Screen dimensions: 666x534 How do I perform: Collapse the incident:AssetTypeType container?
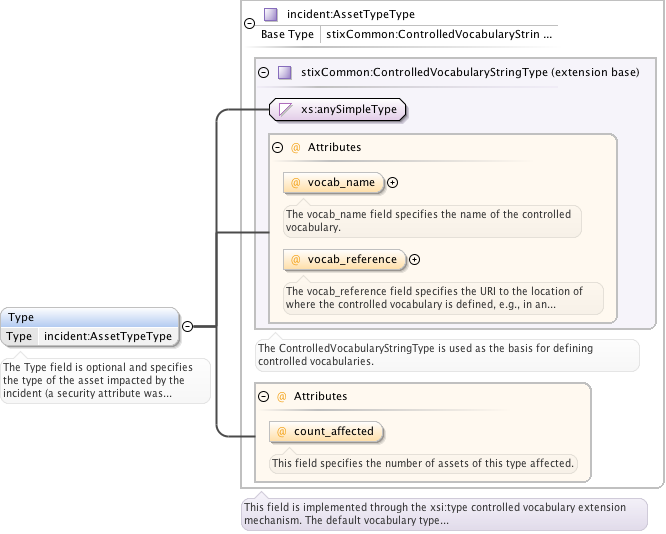click(x=248, y=24)
